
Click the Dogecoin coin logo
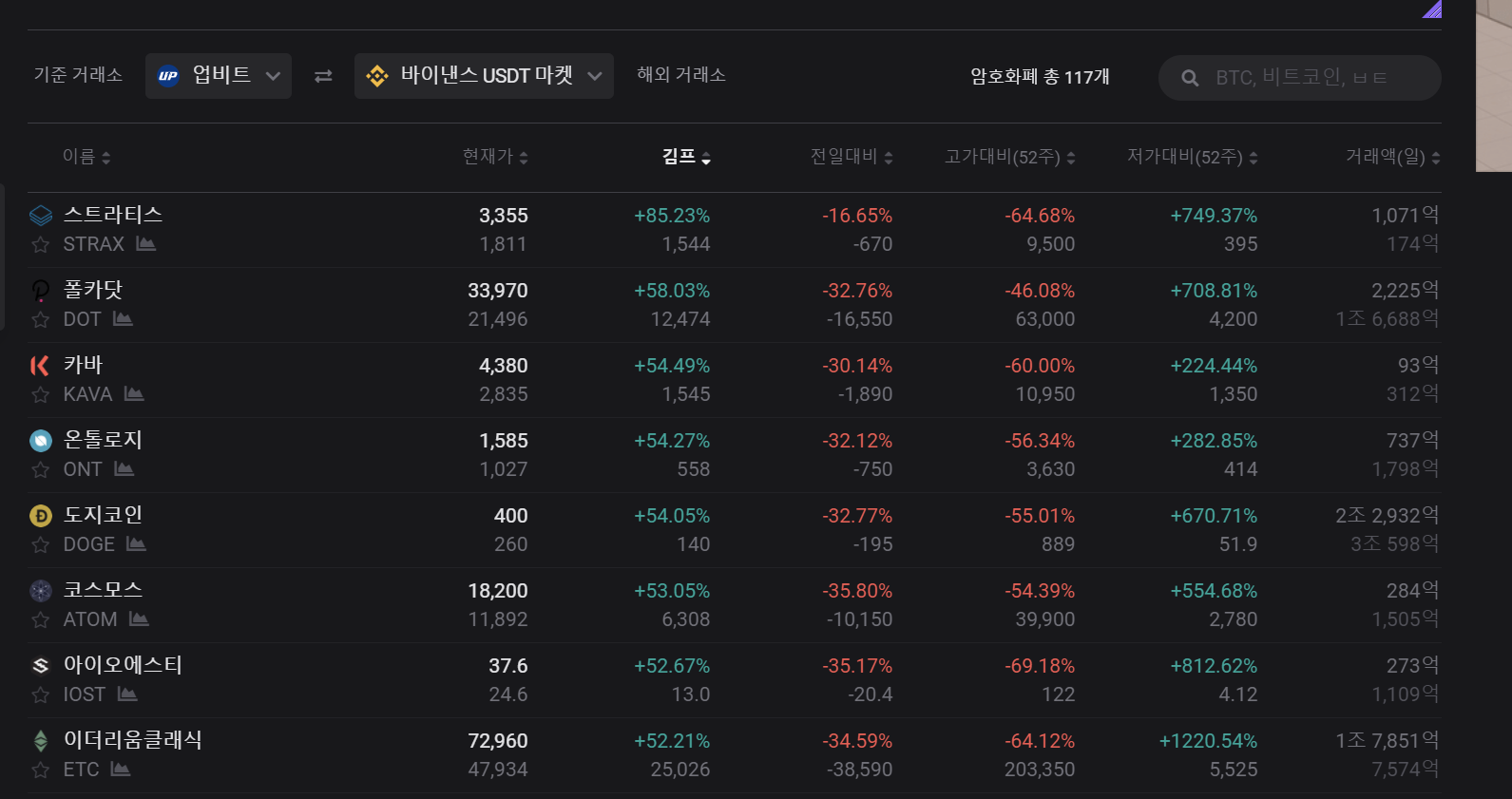coord(41,516)
